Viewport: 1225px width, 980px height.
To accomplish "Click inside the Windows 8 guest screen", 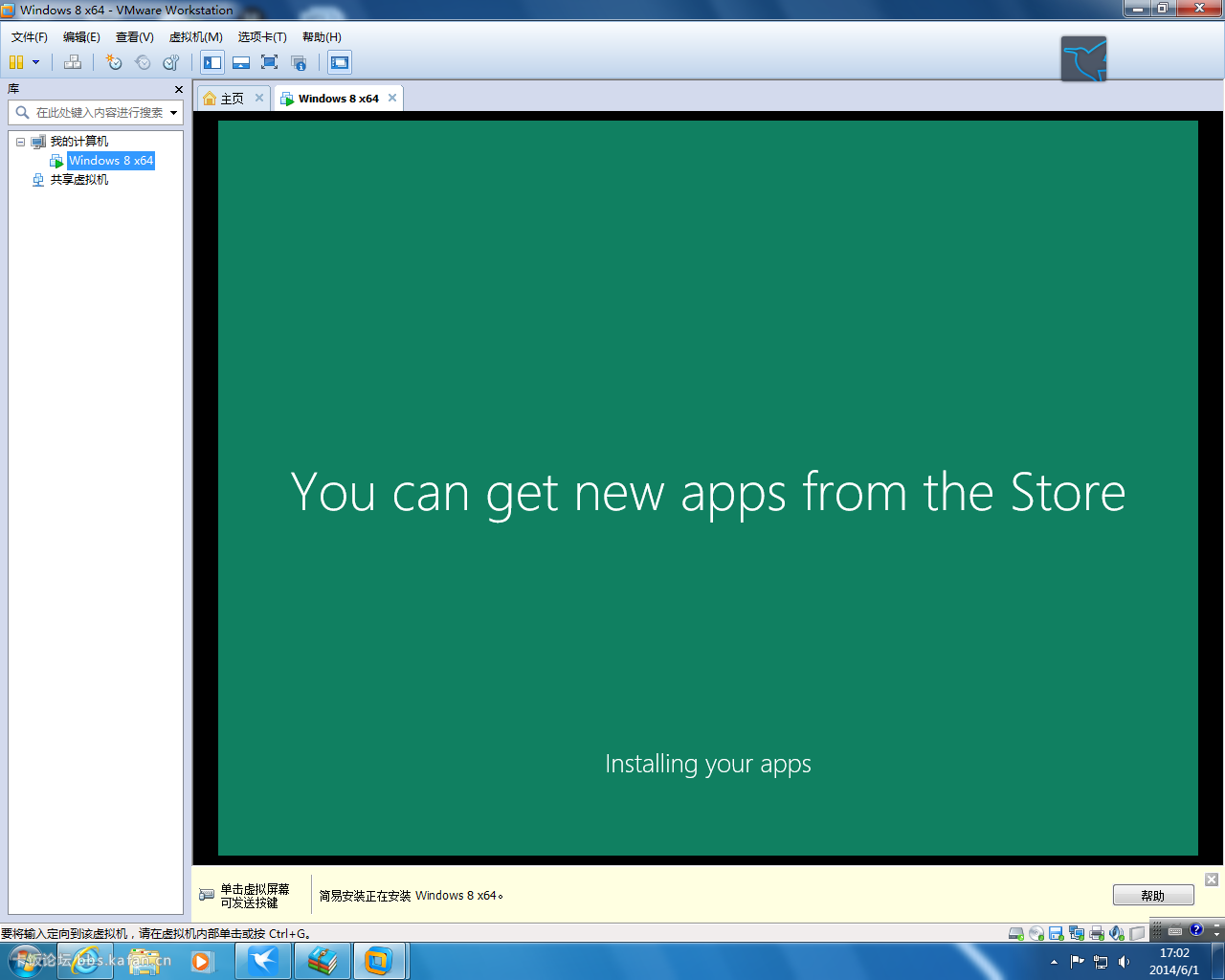I will [708, 488].
